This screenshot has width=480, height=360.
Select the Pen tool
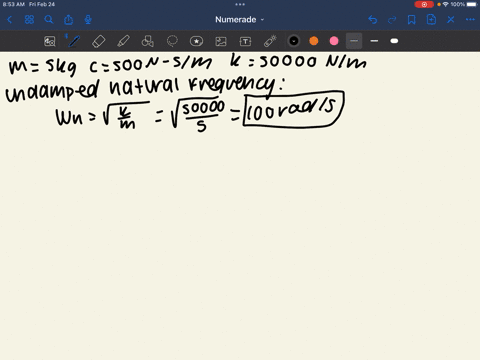click(x=74, y=41)
